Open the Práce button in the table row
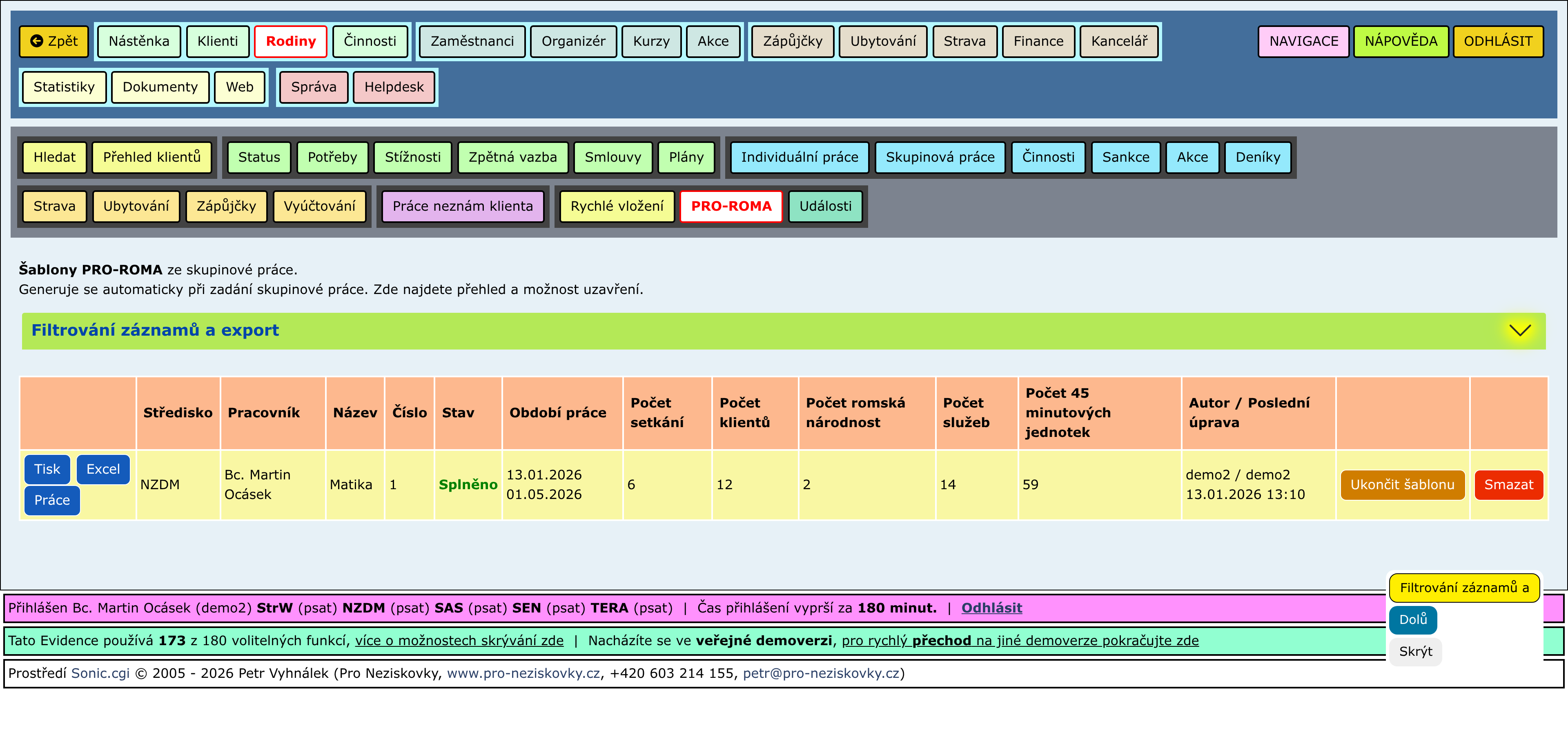The image size is (1568, 735). [52, 500]
